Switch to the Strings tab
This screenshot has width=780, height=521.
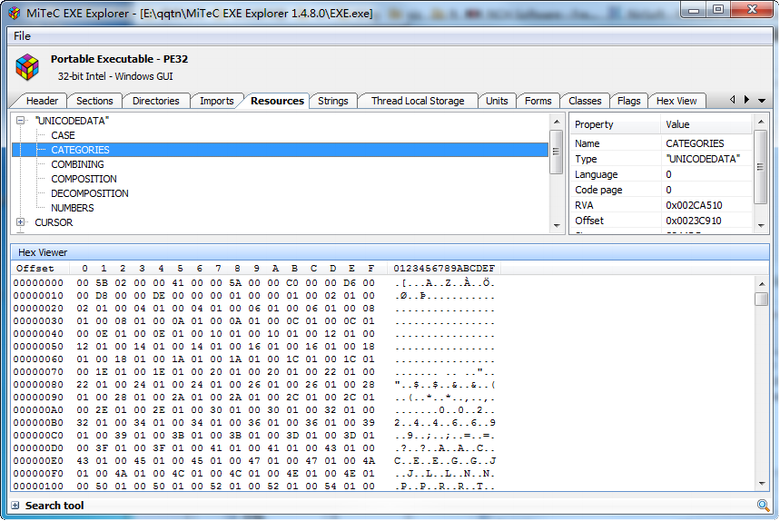tap(333, 101)
